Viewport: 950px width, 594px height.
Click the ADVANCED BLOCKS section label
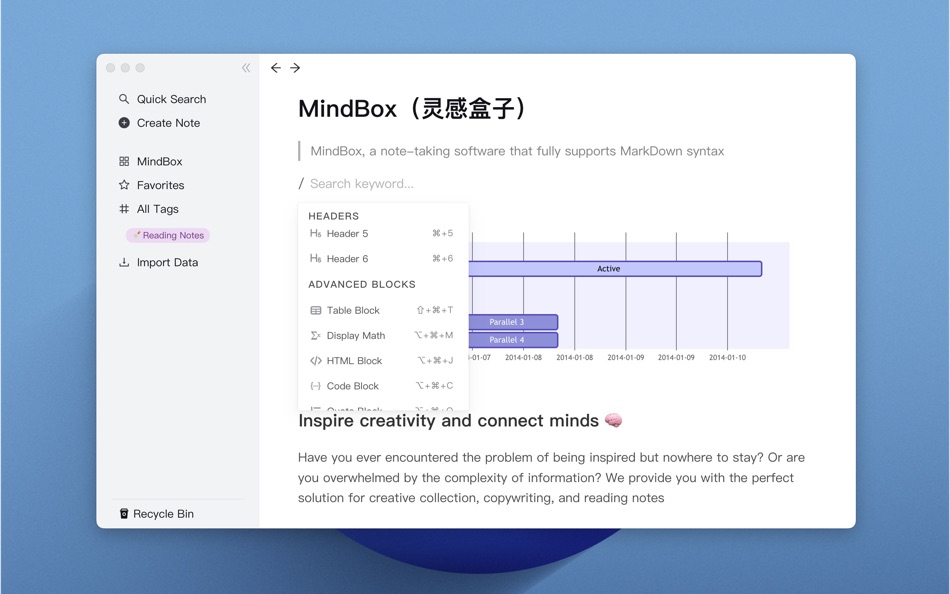[362, 284]
